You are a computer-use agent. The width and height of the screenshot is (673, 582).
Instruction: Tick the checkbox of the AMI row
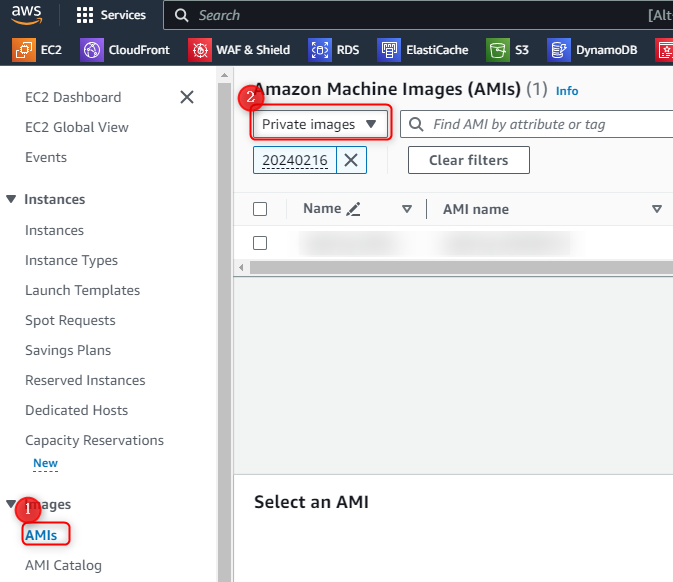point(260,243)
